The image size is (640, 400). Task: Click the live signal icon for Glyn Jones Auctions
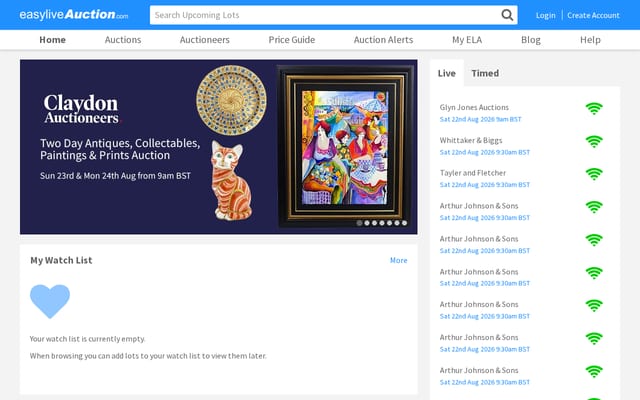(x=594, y=109)
